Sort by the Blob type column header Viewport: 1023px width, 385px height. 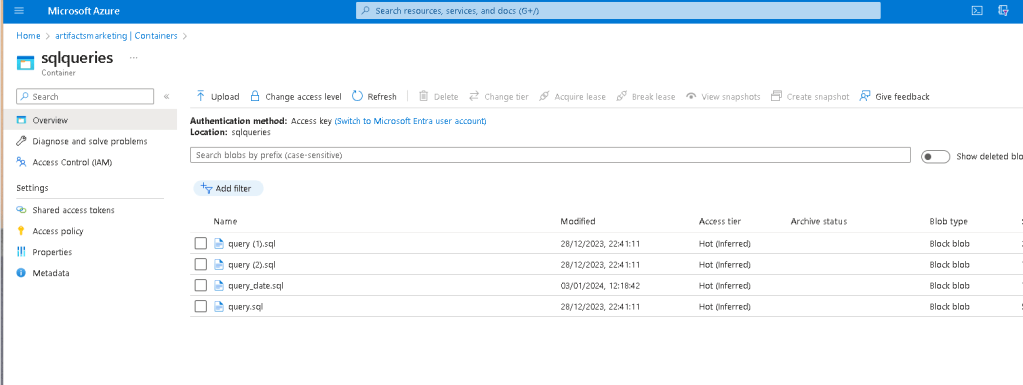point(948,221)
